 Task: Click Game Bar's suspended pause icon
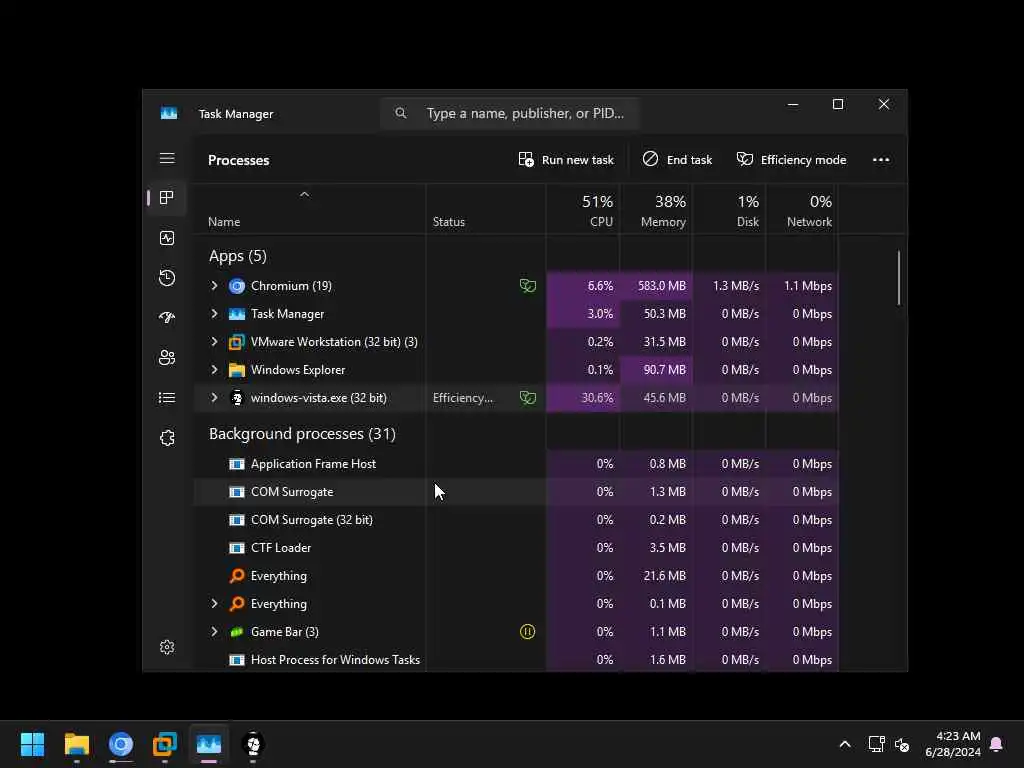tap(528, 632)
